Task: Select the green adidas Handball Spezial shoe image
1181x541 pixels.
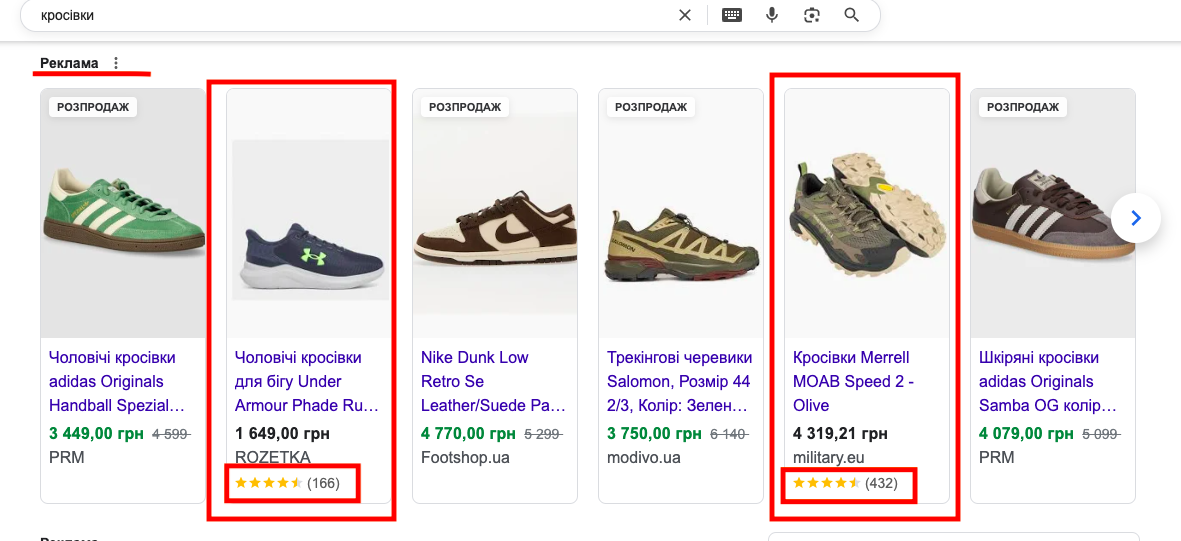Action: click(123, 213)
